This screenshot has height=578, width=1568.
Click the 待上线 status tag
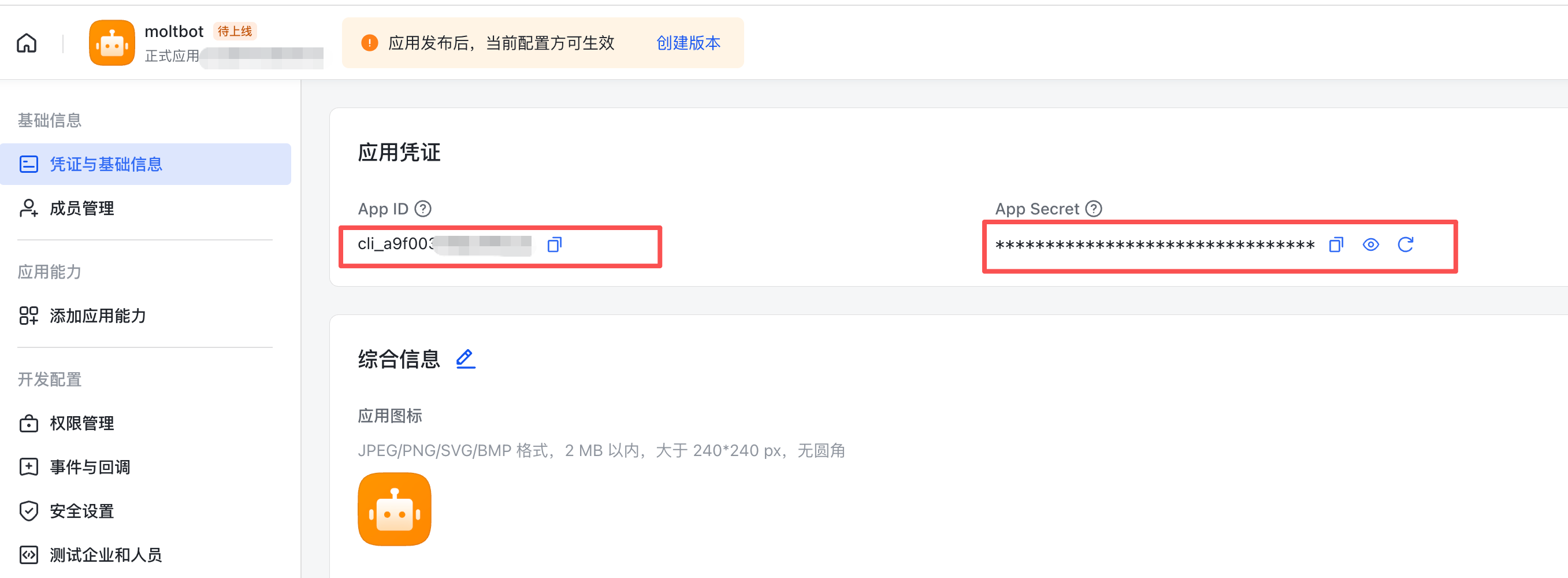tap(235, 31)
